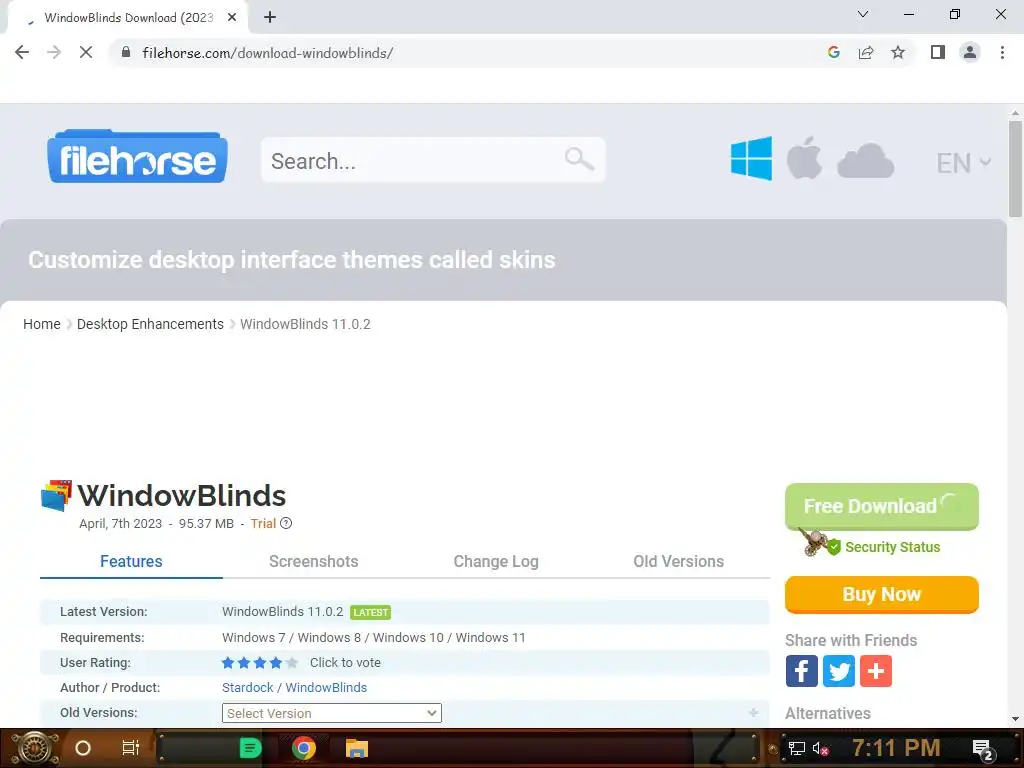
Task: Bookmark this page with the star icon
Action: pos(898,52)
